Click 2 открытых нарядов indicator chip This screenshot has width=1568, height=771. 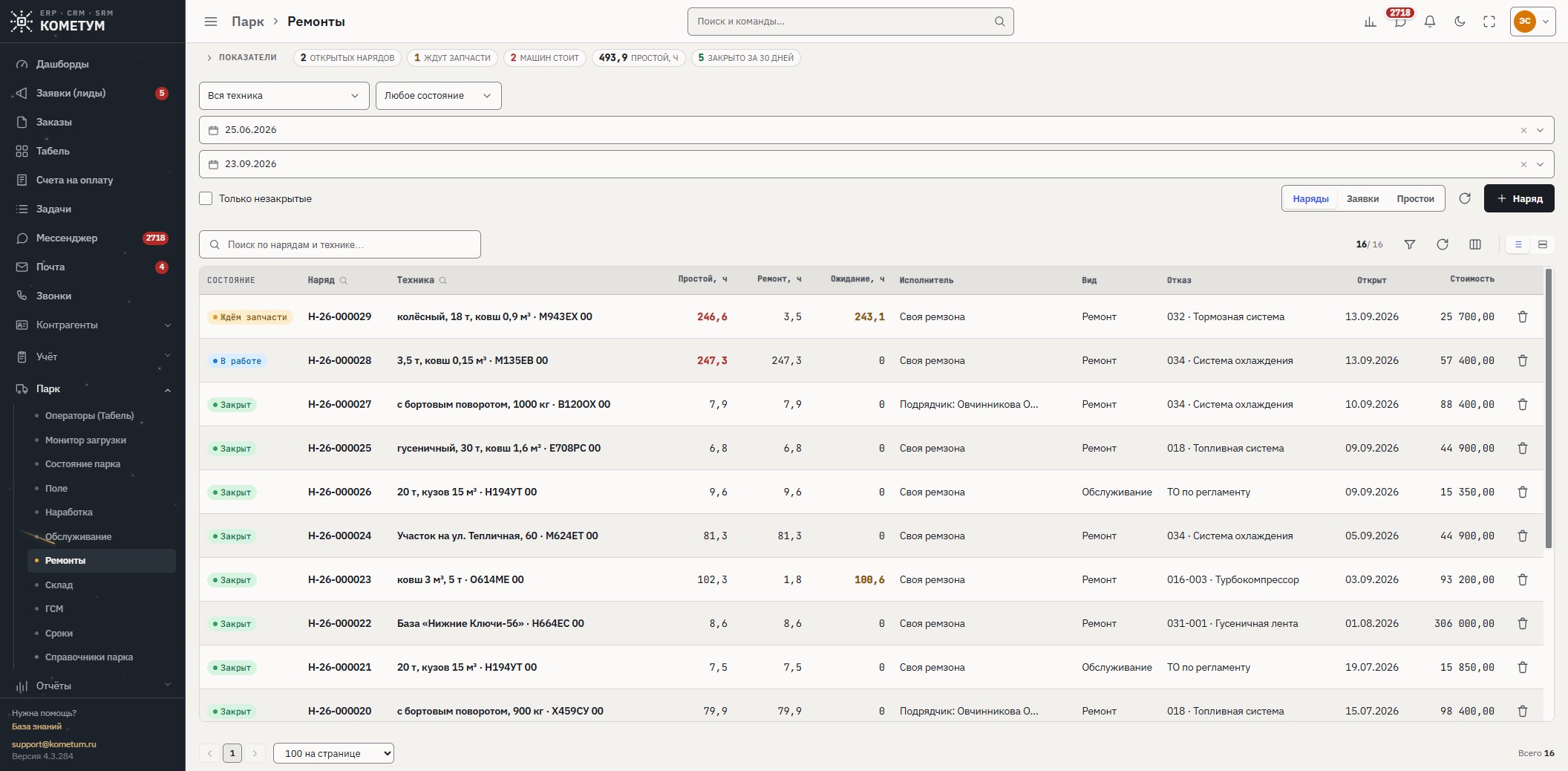pyautogui.click(x=347, y=57)
